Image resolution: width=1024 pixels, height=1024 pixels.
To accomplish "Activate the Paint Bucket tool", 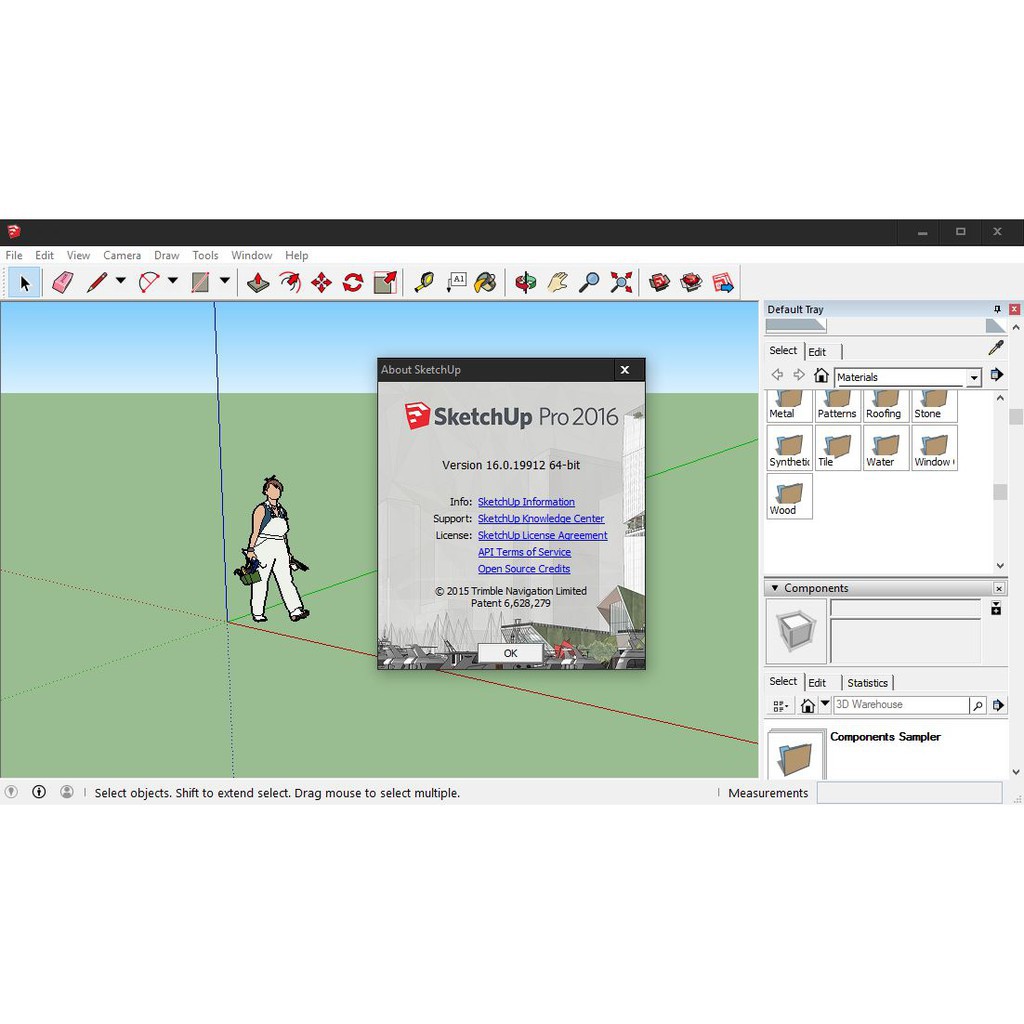I will tap(485, 283).
